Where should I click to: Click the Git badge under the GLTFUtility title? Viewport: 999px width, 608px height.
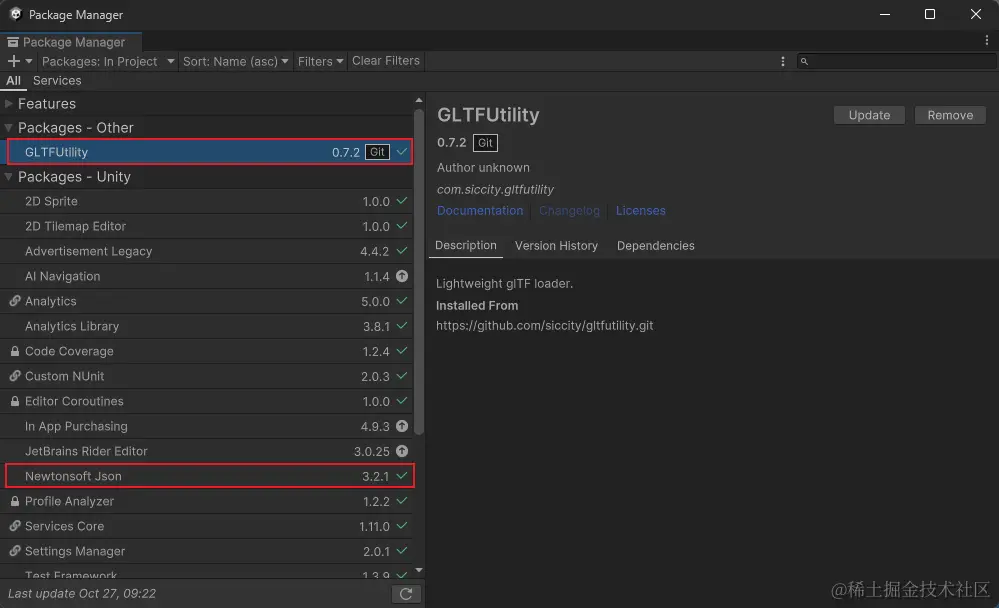pyautogui.click(x=485, y=143)
